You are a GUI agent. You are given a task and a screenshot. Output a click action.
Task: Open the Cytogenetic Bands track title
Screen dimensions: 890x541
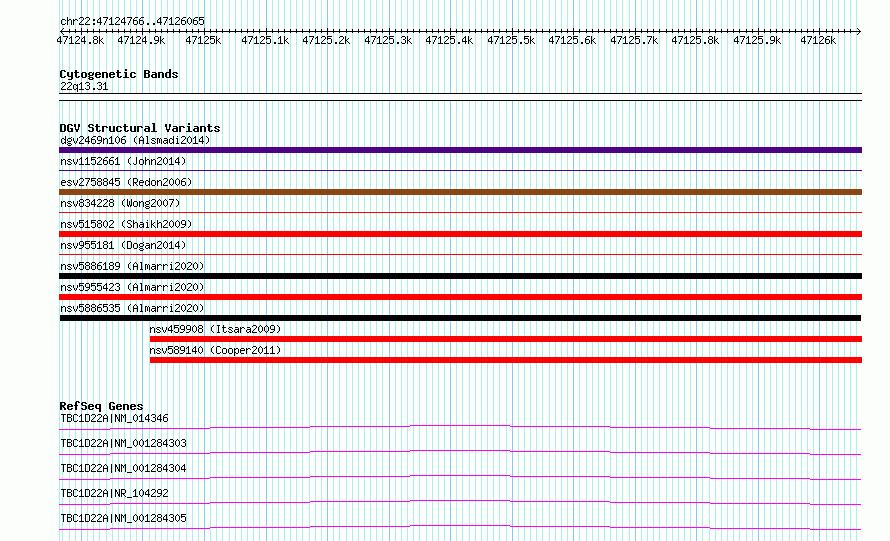tap(119, 74)
